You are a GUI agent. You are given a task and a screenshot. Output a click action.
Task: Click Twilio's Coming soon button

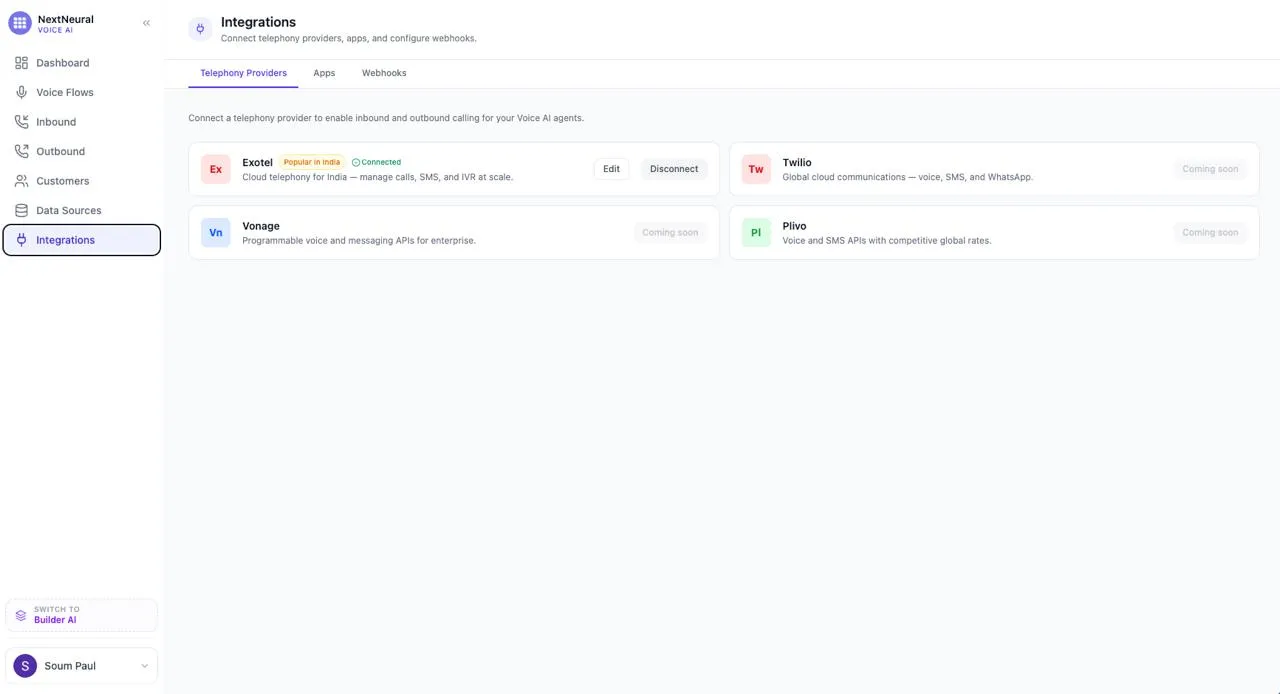tap(1210, 169)
